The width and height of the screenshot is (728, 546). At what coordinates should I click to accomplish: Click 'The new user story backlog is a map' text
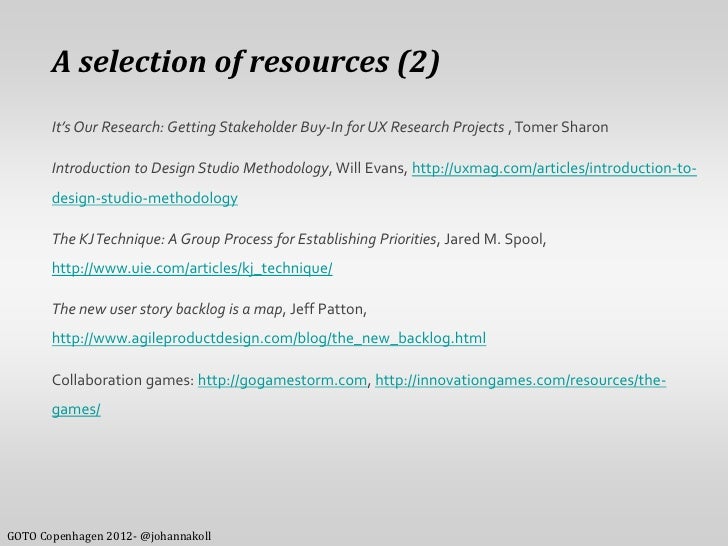point(167,309)
